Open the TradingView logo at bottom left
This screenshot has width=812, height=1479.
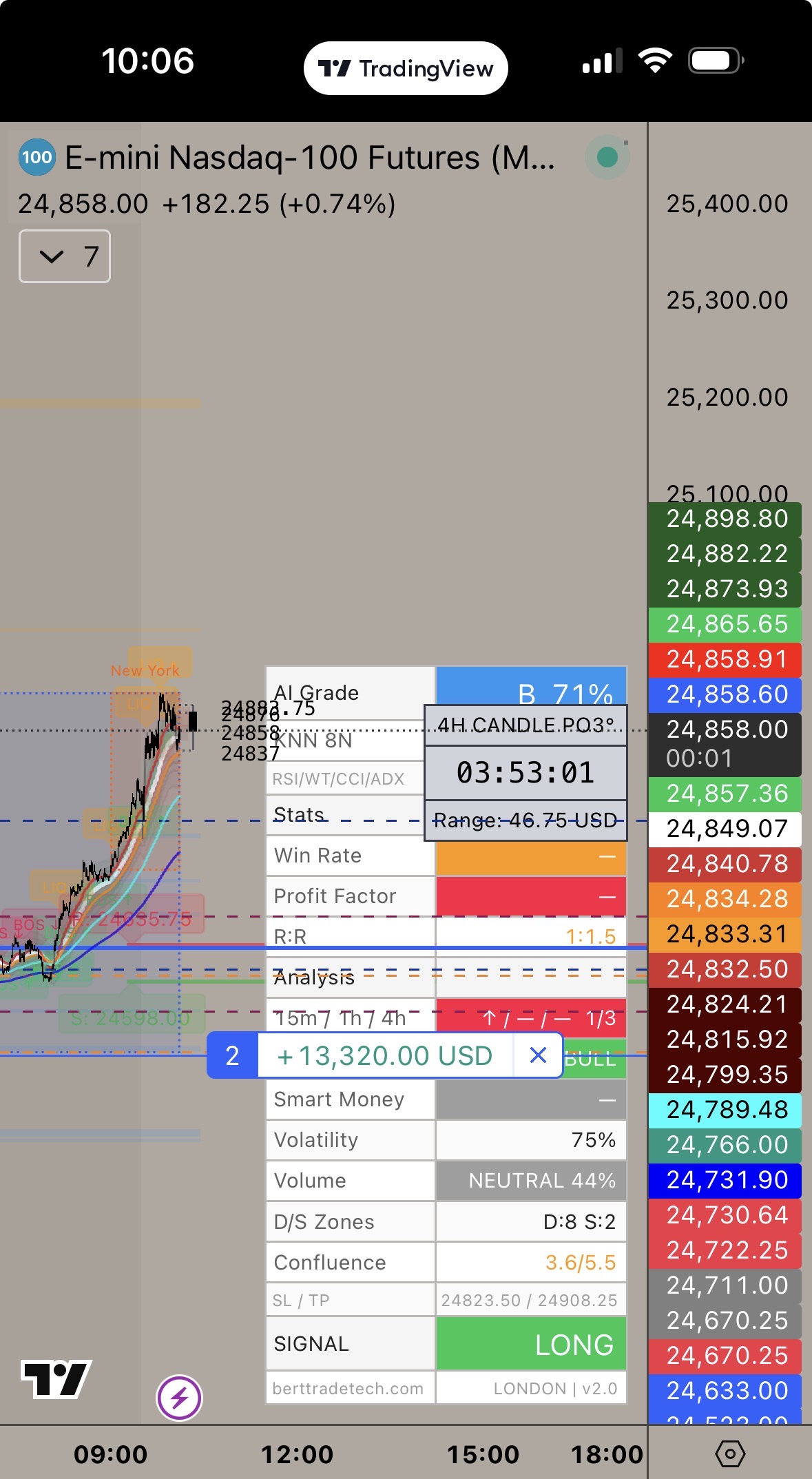coord(56,1379)
